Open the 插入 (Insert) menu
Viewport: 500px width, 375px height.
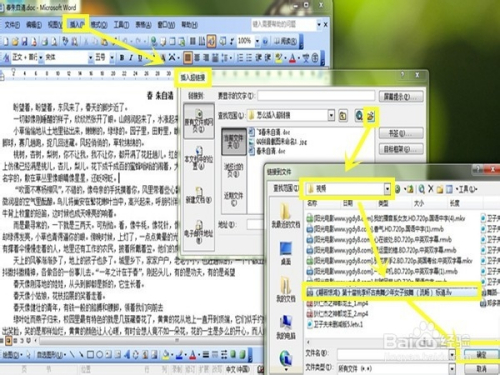77,24
